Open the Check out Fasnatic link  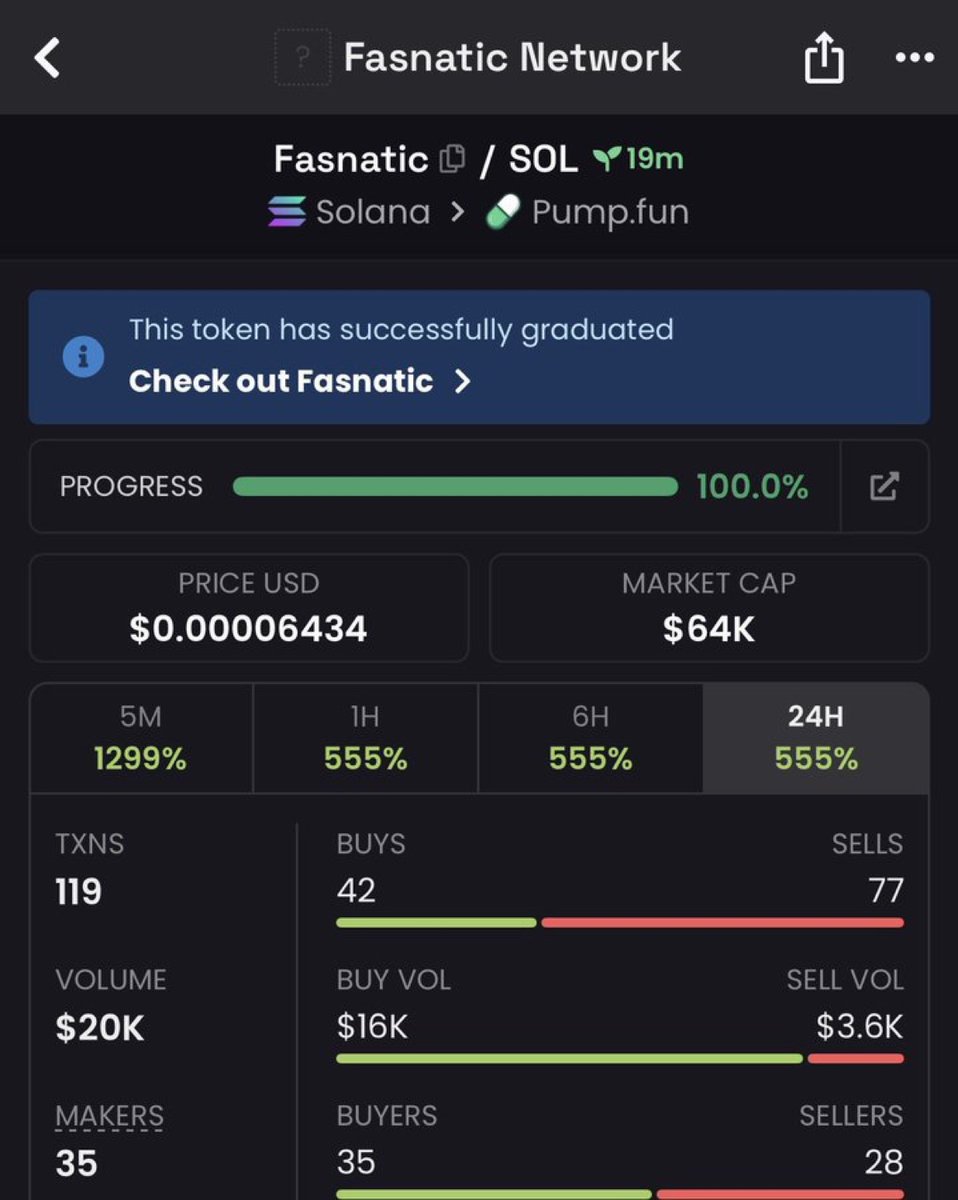click(281, 381)
